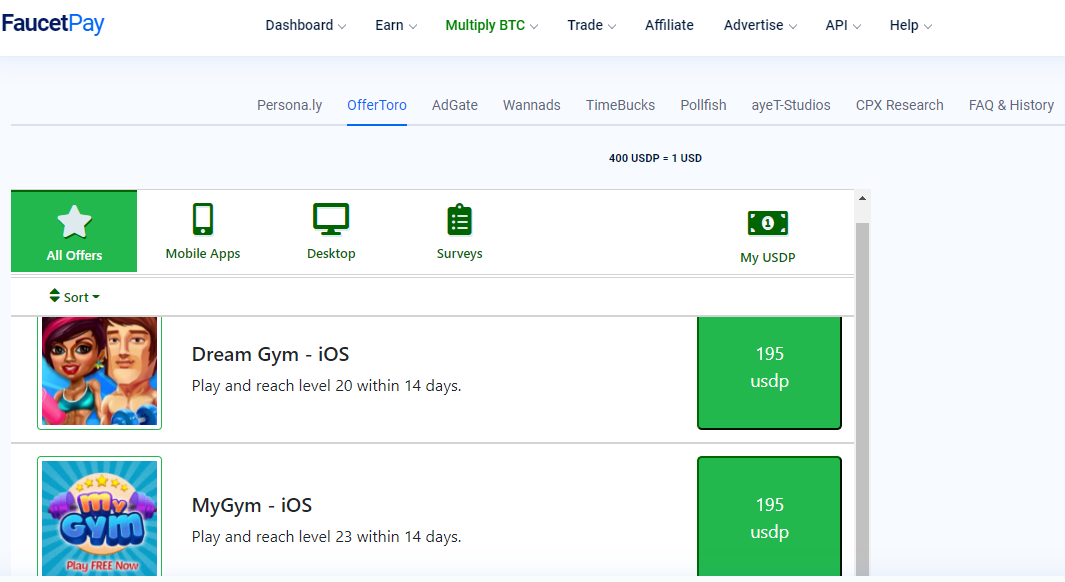This screenshot has height=582, width=1065.
Task: Click the MyGym 195 usdp button
Action: pyautogui.click(x=770, y=516)
